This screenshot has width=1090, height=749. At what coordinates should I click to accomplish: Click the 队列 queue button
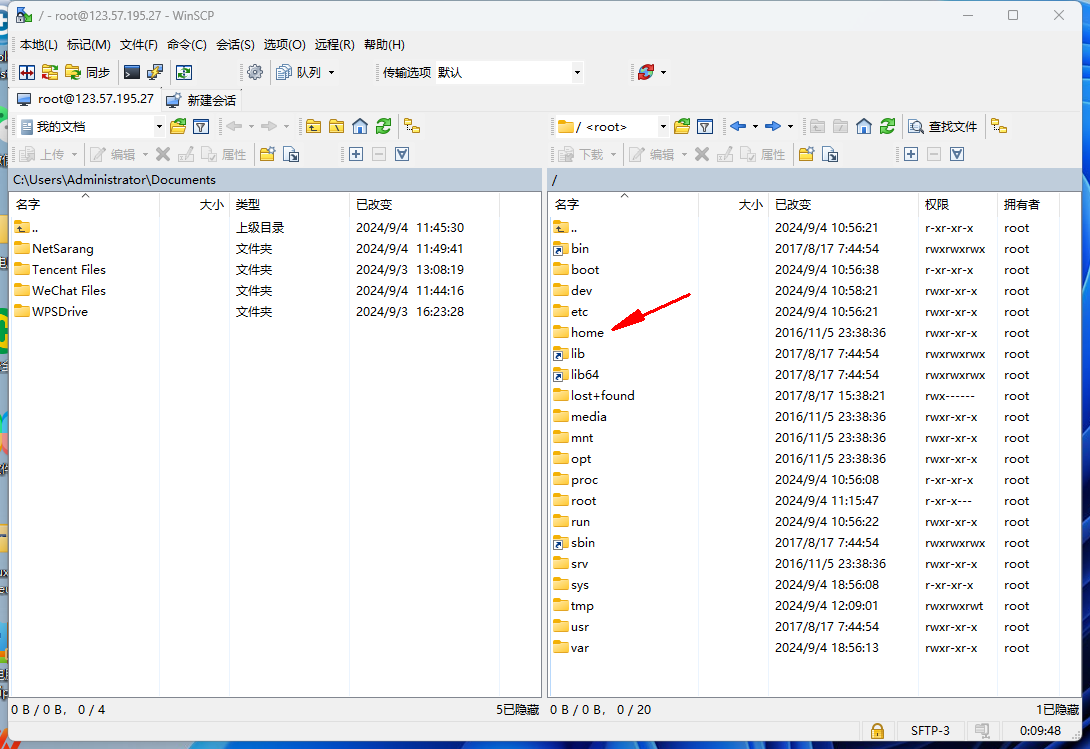[x=300, y=72]
